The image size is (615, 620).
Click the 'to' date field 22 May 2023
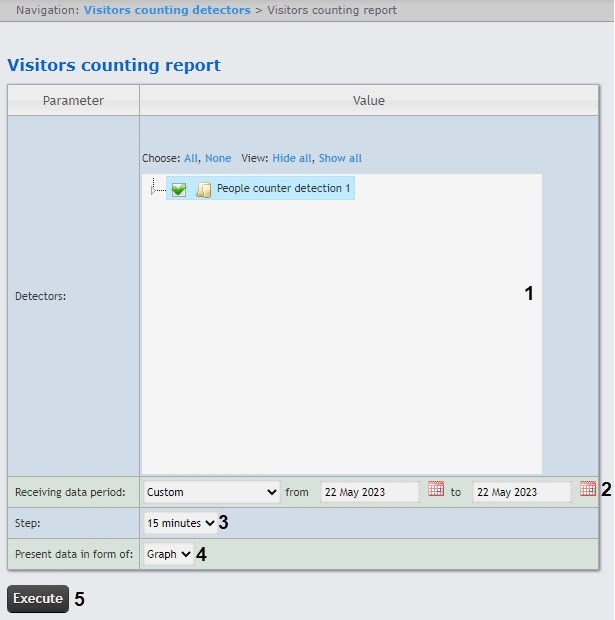[x=522, y=492]
